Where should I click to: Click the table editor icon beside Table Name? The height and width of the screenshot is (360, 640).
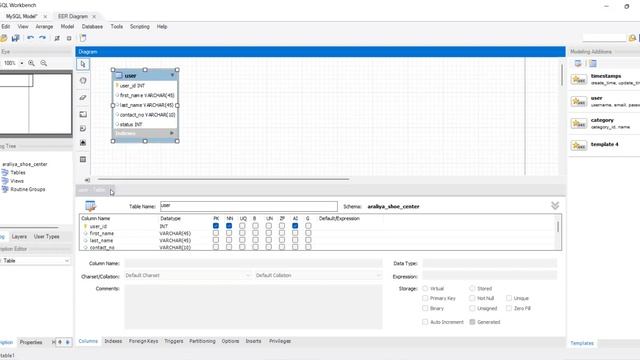click(x=90, y=206)
